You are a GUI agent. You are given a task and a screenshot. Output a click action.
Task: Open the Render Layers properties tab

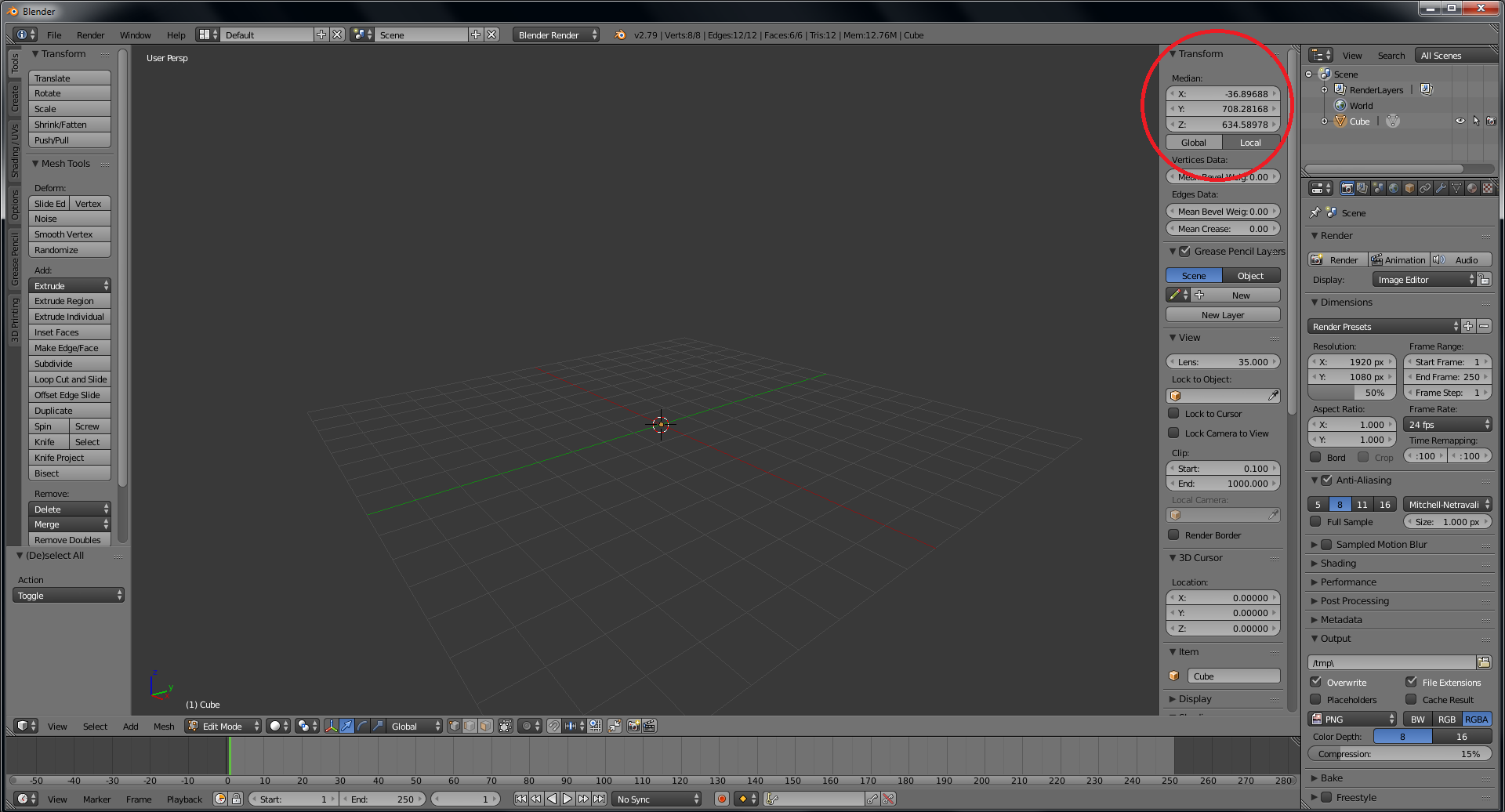pos(1362,188)
